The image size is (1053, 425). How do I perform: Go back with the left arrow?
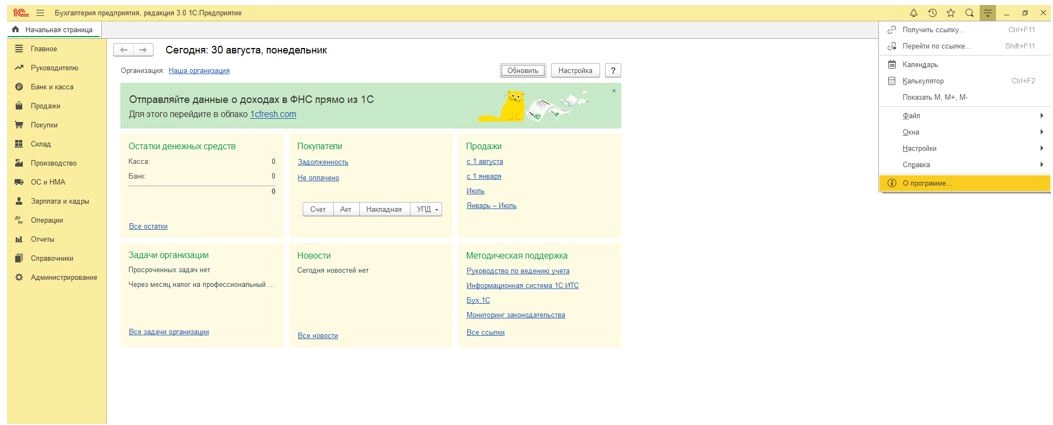124,50
